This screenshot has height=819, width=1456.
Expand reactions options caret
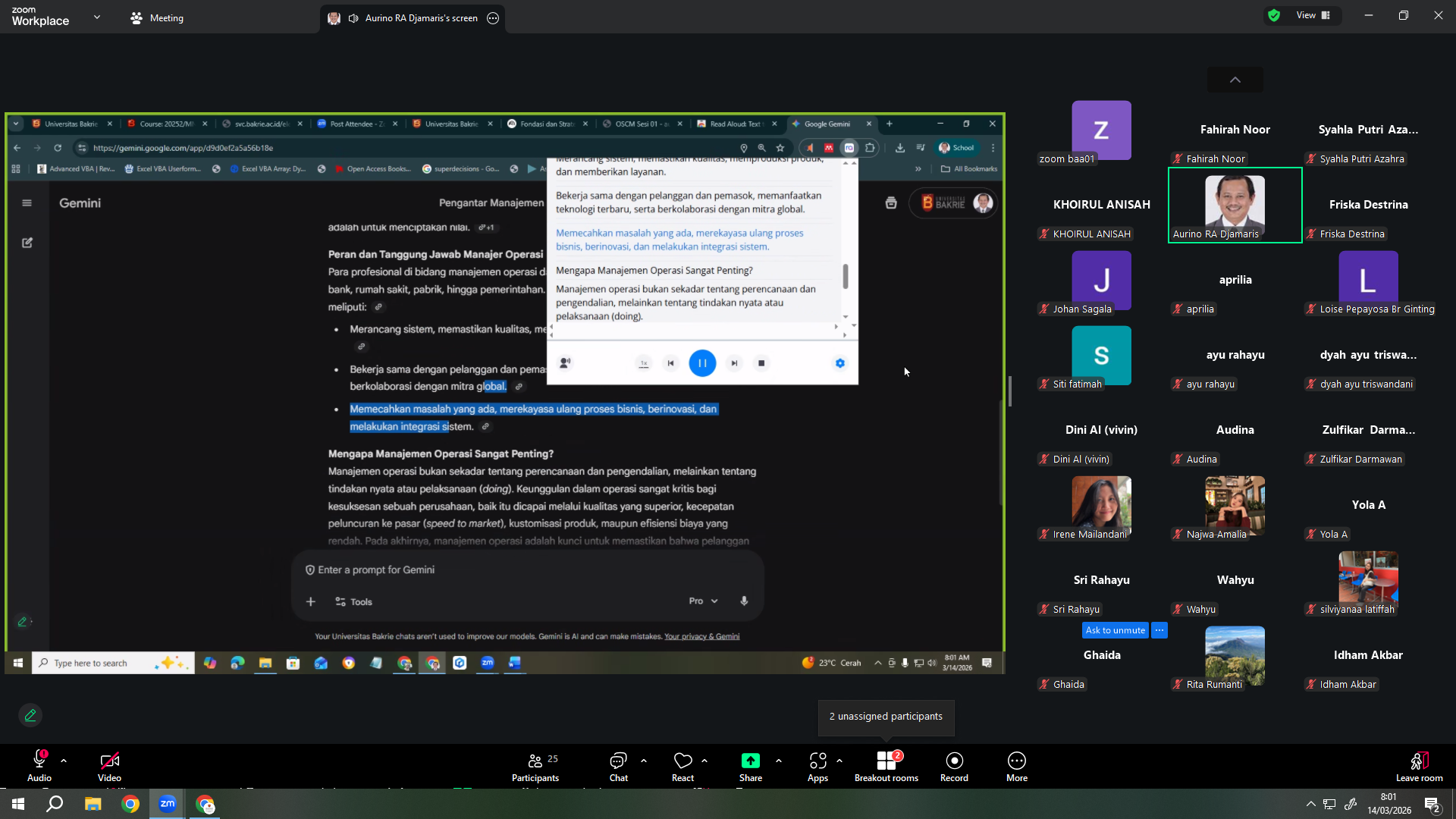click(x=704, y=760)
